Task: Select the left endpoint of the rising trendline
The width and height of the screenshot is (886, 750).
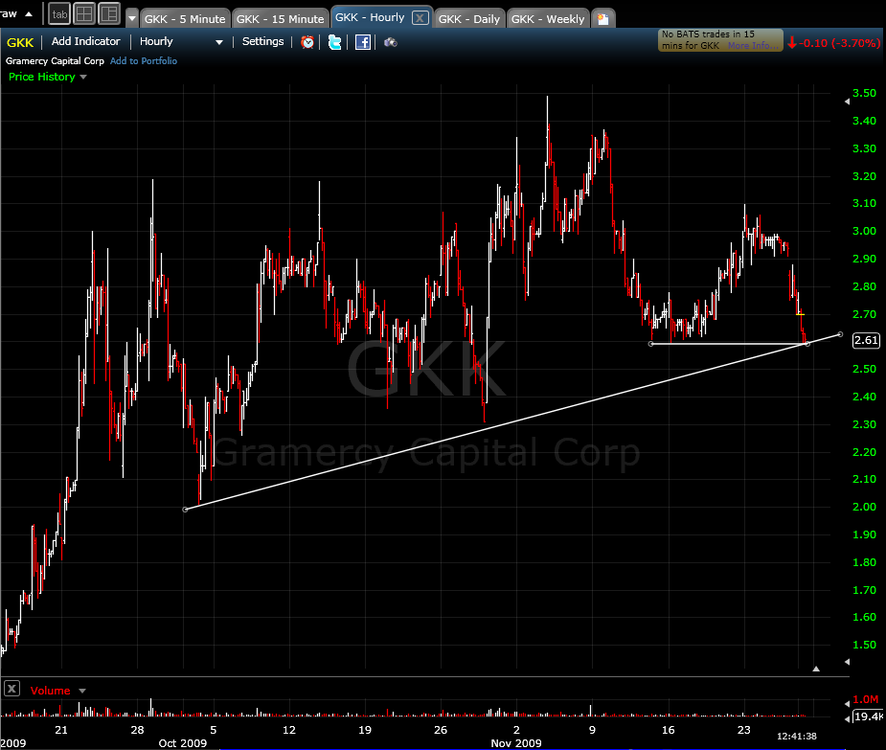Action: pos(185,509)
